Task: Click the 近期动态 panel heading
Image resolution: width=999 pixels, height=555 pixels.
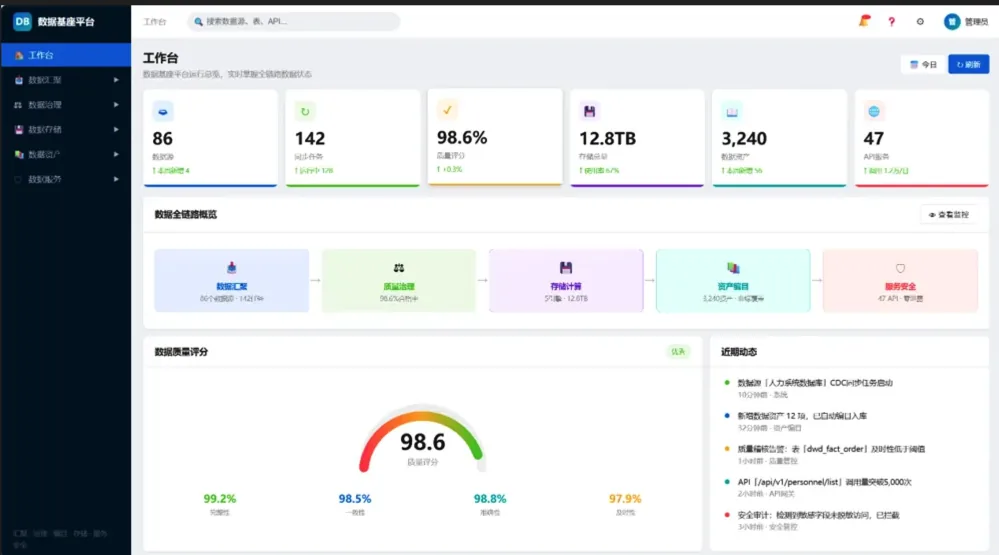Action: (x=739, y=352)
